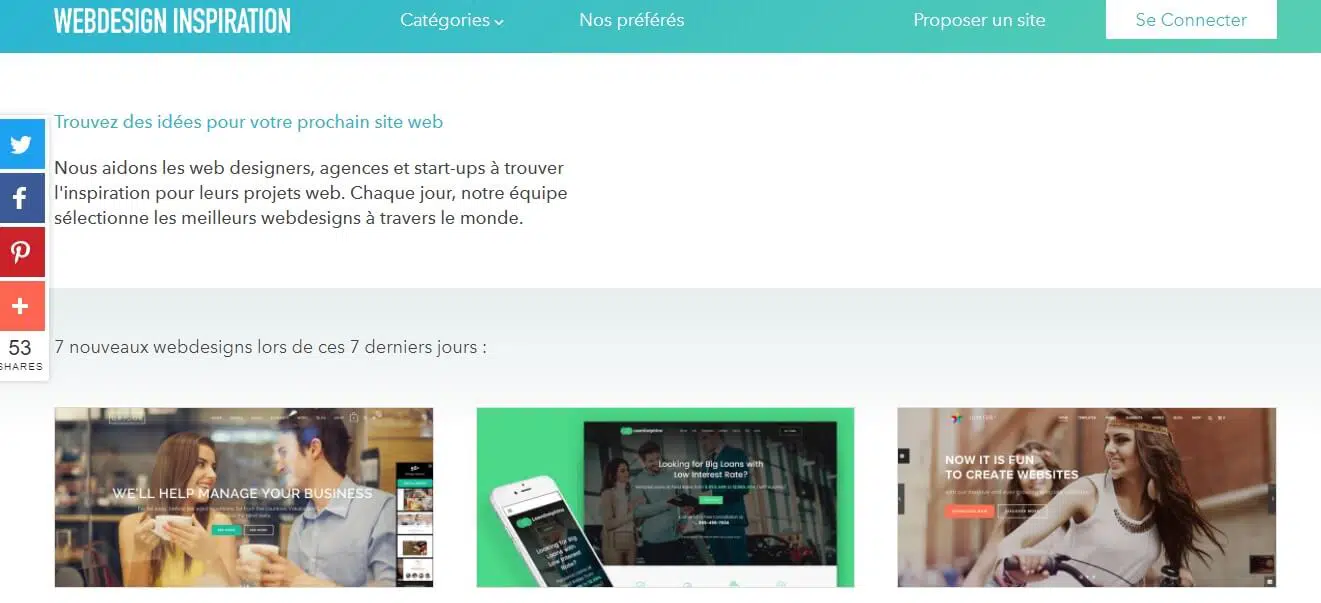The width and height of the screenshot is (1321, 603).
Task: Click the WEBDESIGN INSPIRATION logo
Action: coord(172,20)
